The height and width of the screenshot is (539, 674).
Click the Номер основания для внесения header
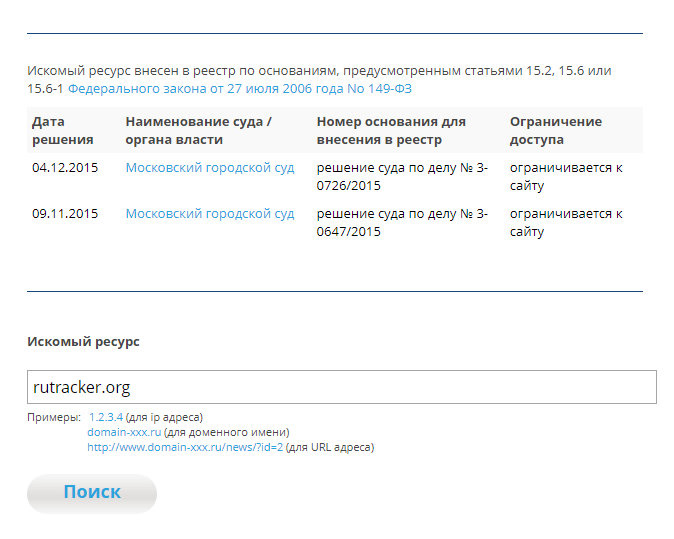click(x=391, y=131)
